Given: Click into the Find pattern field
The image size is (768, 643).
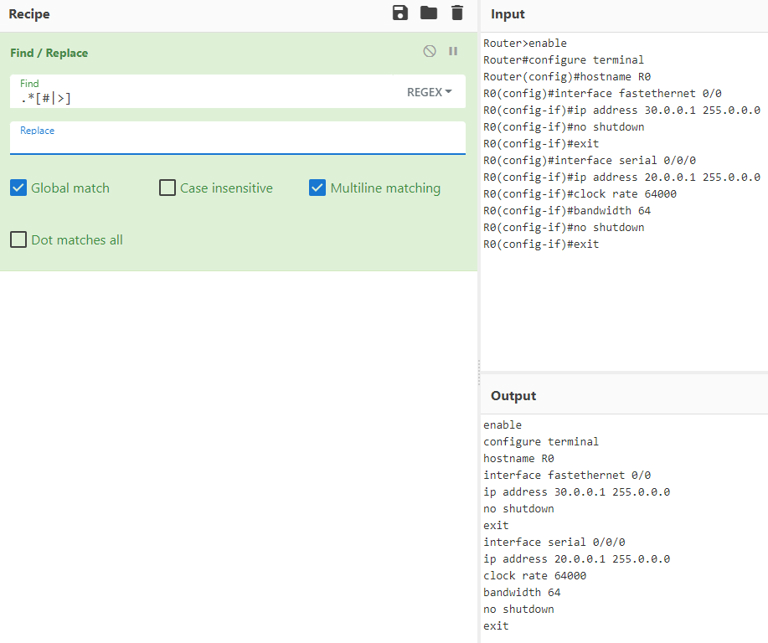Looking at the screenshot, I should 200,98.
